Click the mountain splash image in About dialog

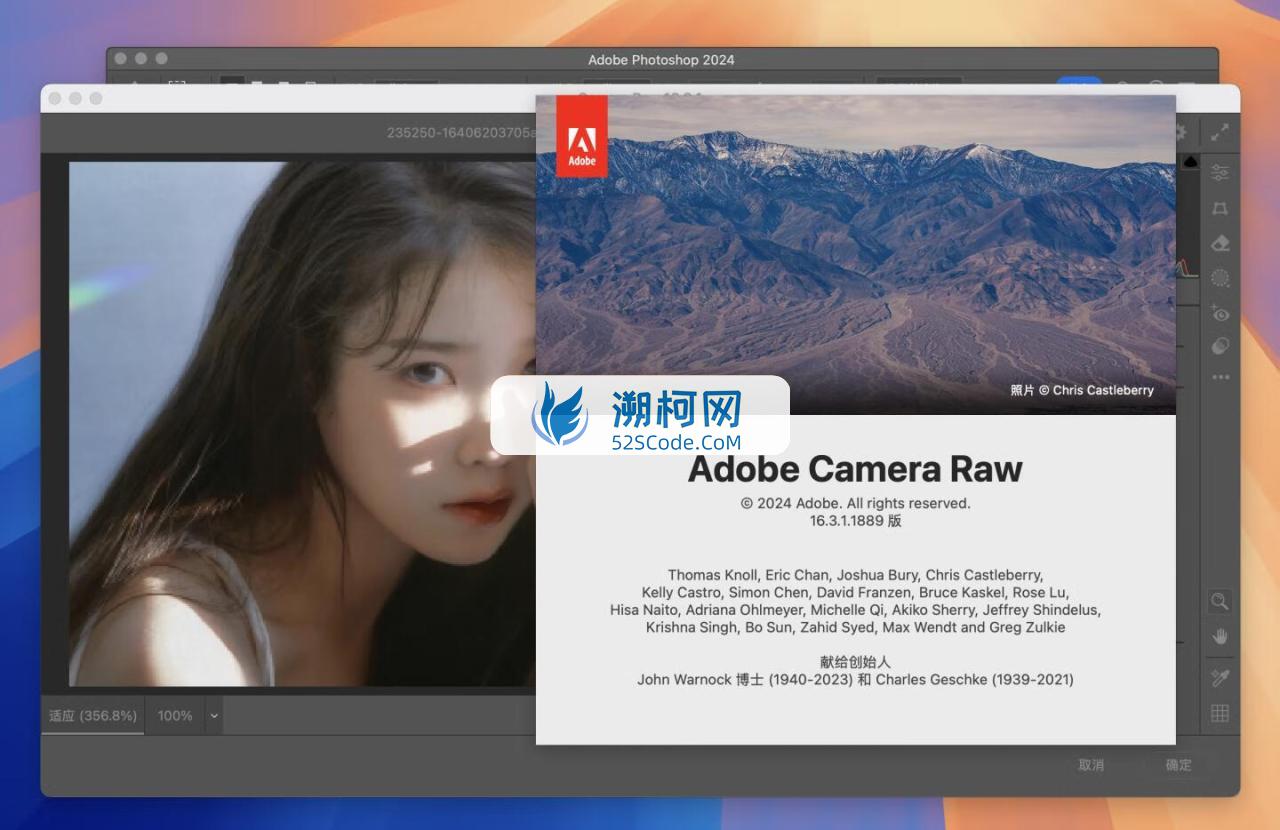(855, 255)
